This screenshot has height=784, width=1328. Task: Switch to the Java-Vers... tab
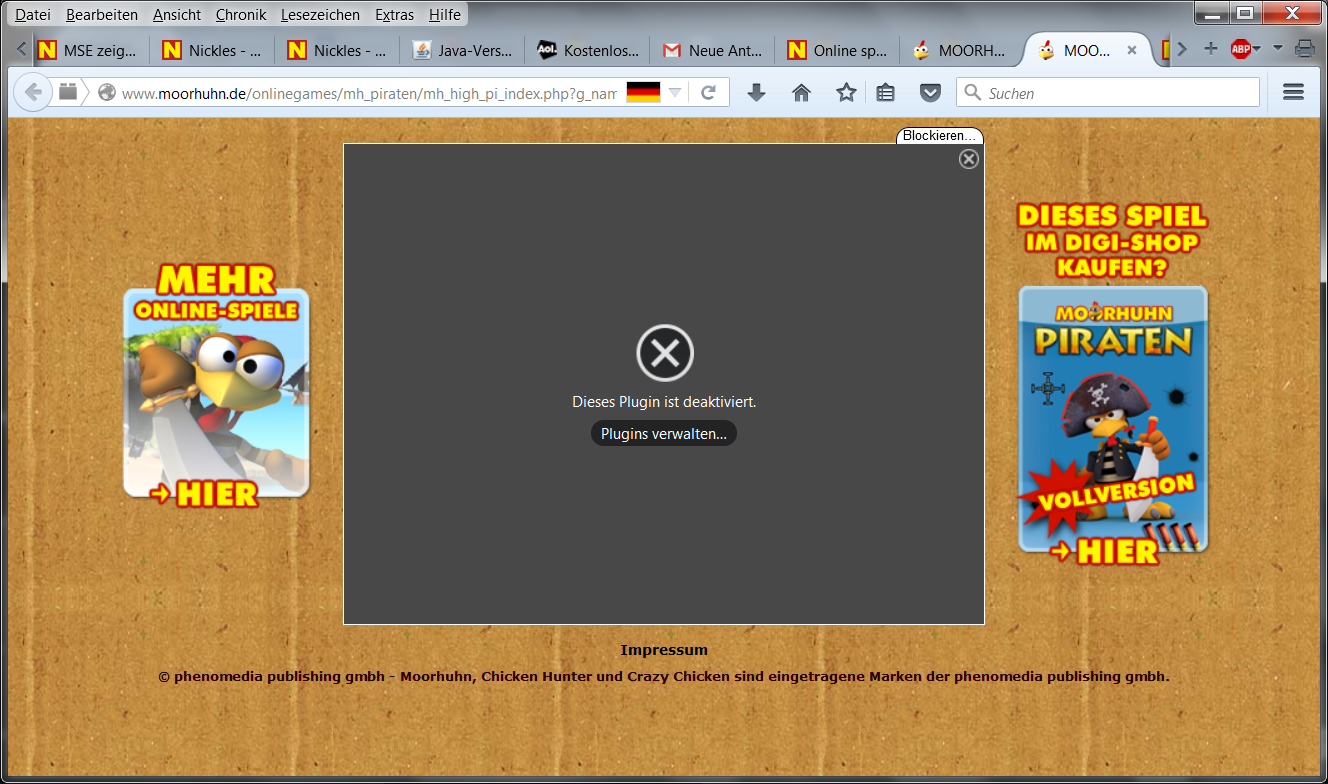(x=462, y=50)
